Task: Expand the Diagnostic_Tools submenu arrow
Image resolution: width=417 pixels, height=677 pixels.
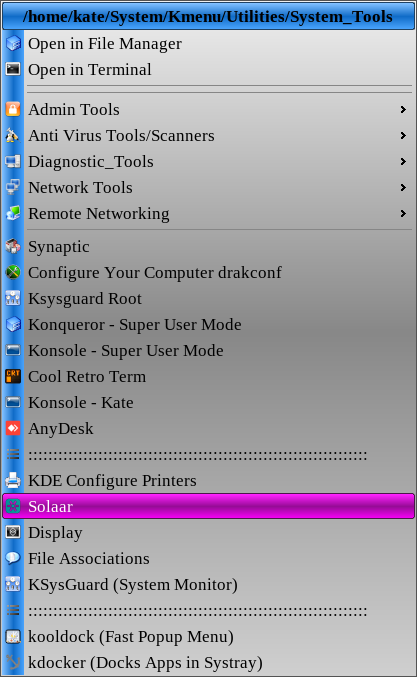Action: (403, 161)
